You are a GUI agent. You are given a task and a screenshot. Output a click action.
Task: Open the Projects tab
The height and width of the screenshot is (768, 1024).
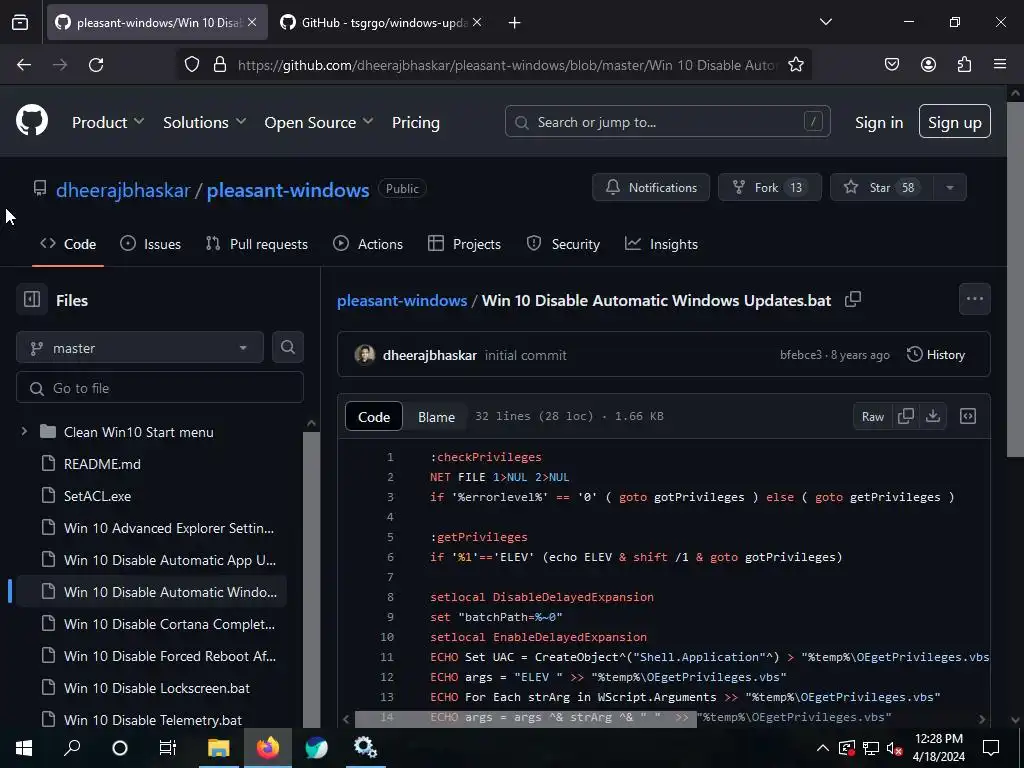tap(464, 244)
